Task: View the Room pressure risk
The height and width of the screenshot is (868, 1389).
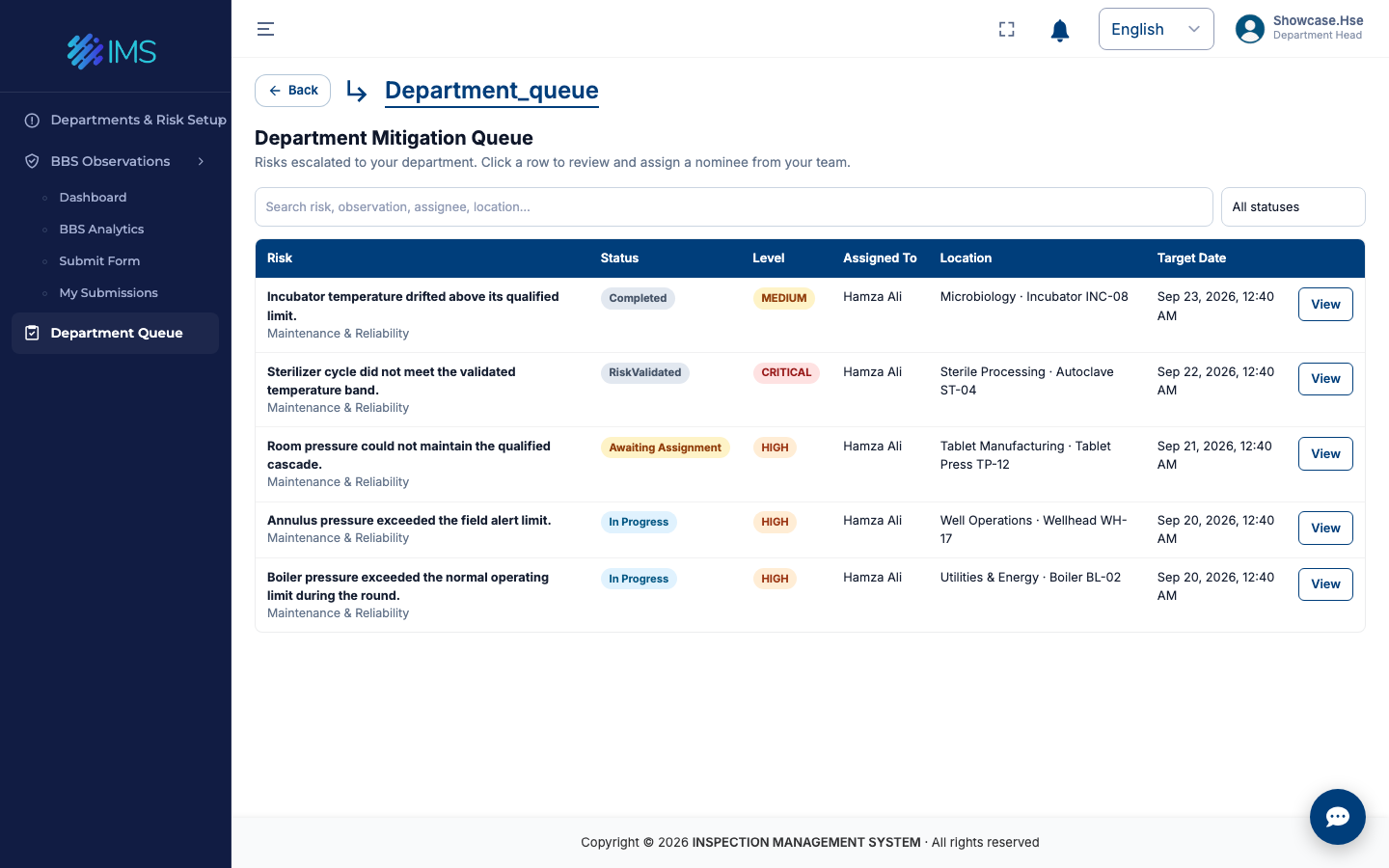Action: click(1325, 453)
